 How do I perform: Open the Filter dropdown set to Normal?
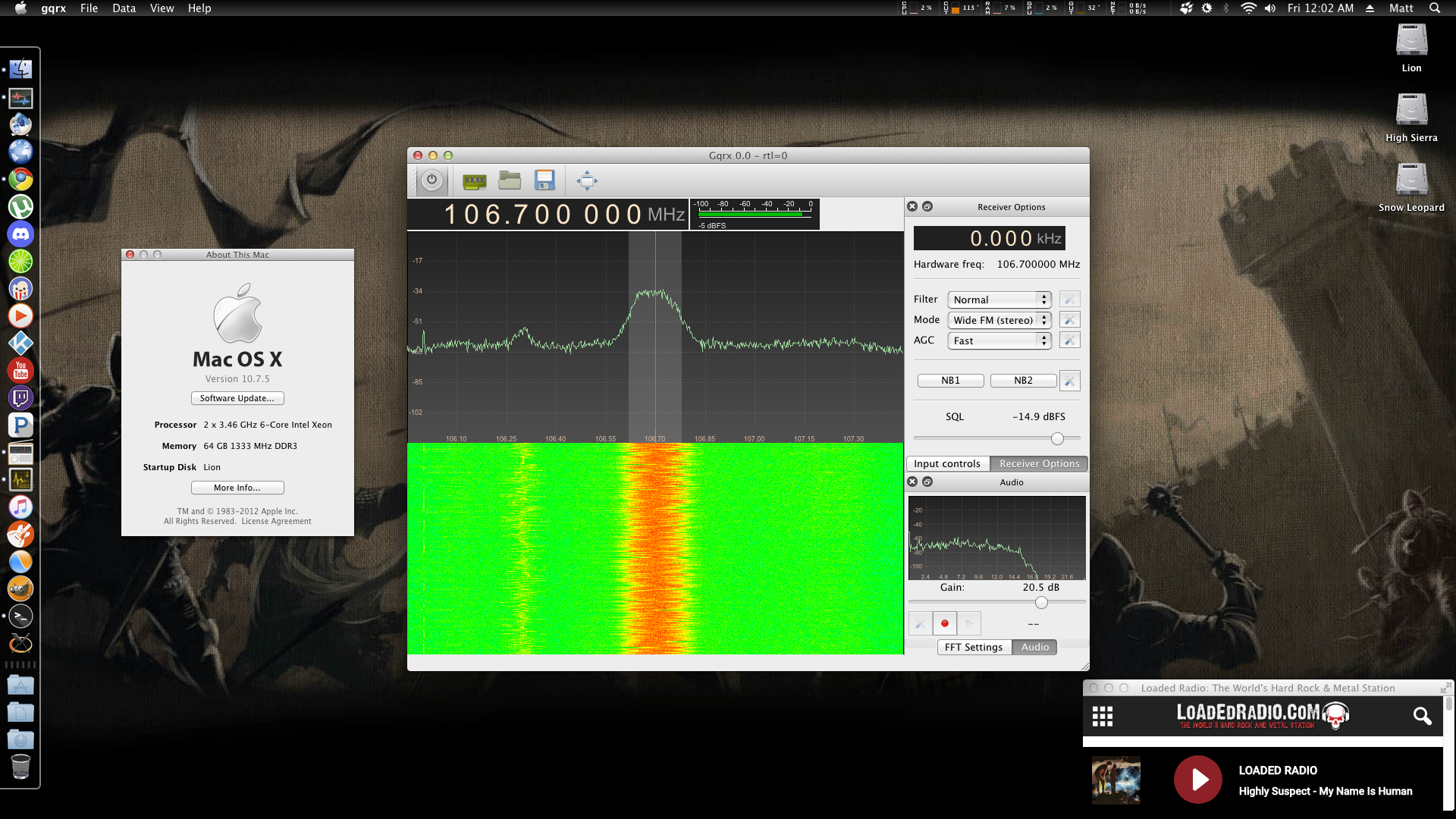tap(999, 300)
